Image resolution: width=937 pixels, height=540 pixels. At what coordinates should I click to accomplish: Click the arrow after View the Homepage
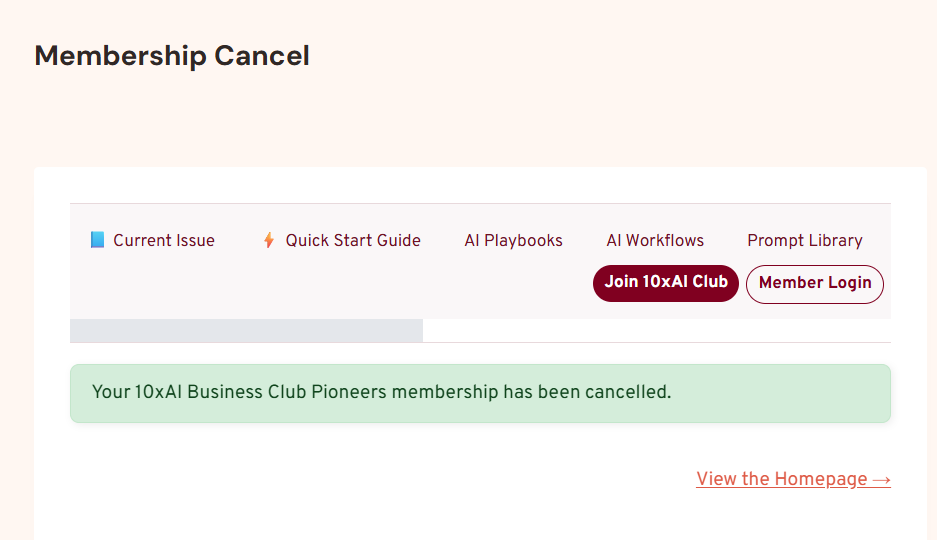pos(881,479)
